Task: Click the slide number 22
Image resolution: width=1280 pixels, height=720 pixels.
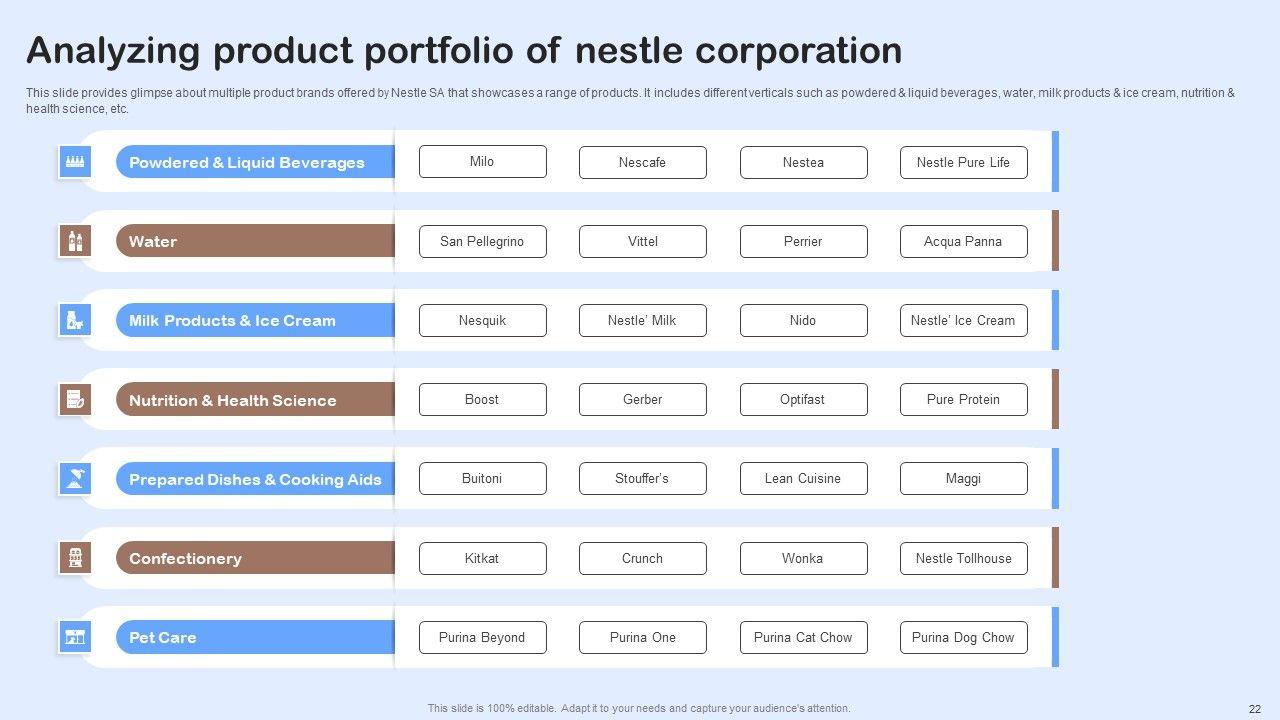Action: 1255,708
